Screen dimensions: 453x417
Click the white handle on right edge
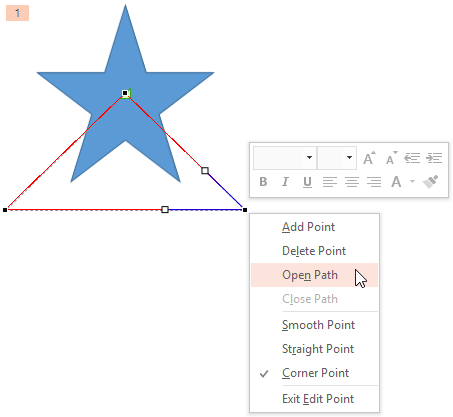coord(205,171)
